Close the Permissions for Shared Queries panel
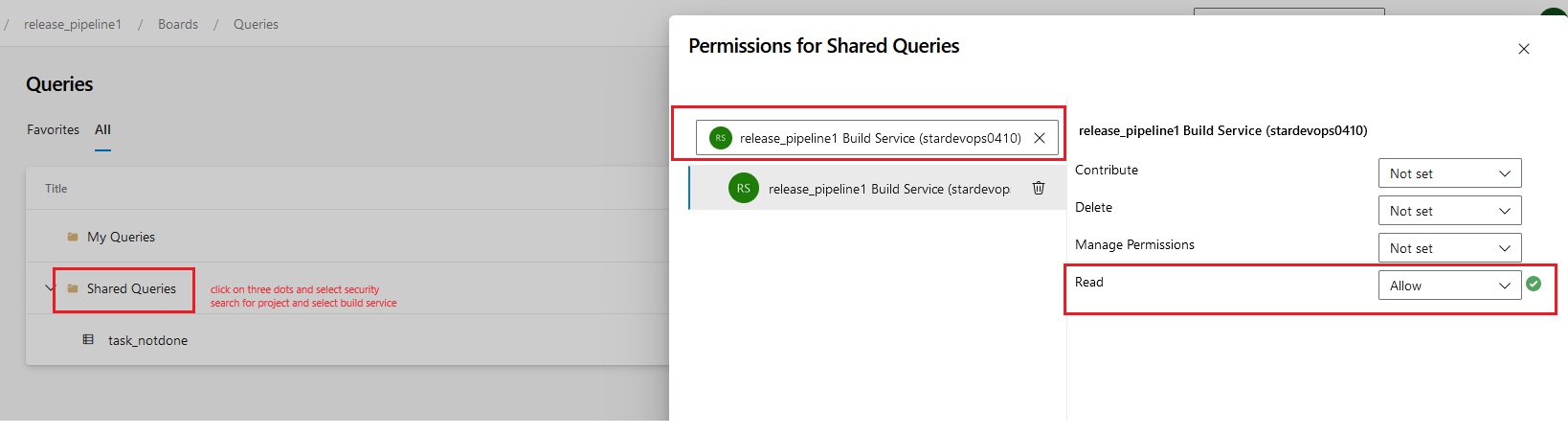This screenshot has height=435, width=1568. pyautogui.click(x=1524, y=49)
